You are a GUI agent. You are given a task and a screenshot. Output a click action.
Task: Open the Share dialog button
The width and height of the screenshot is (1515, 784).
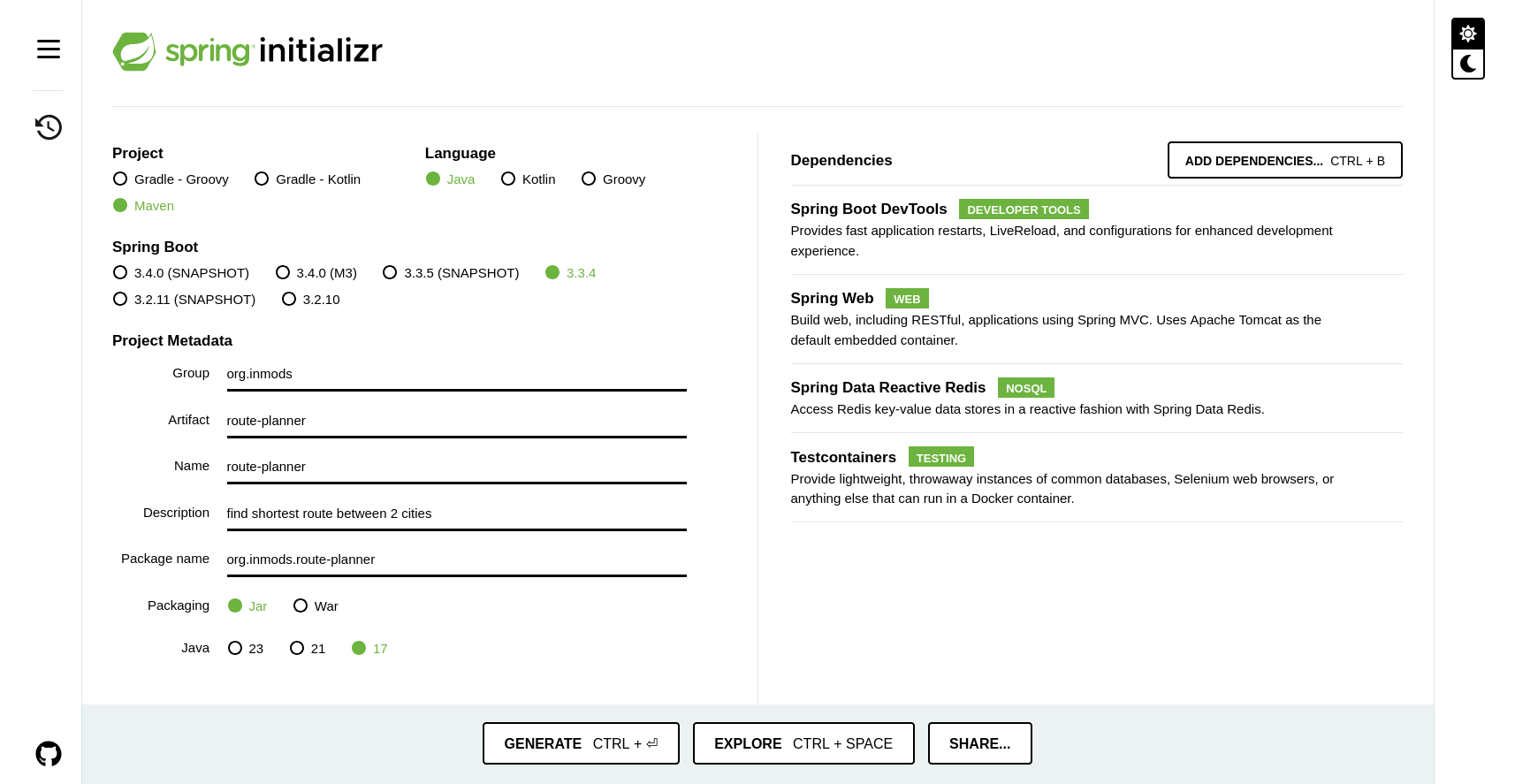click(979, 743)
